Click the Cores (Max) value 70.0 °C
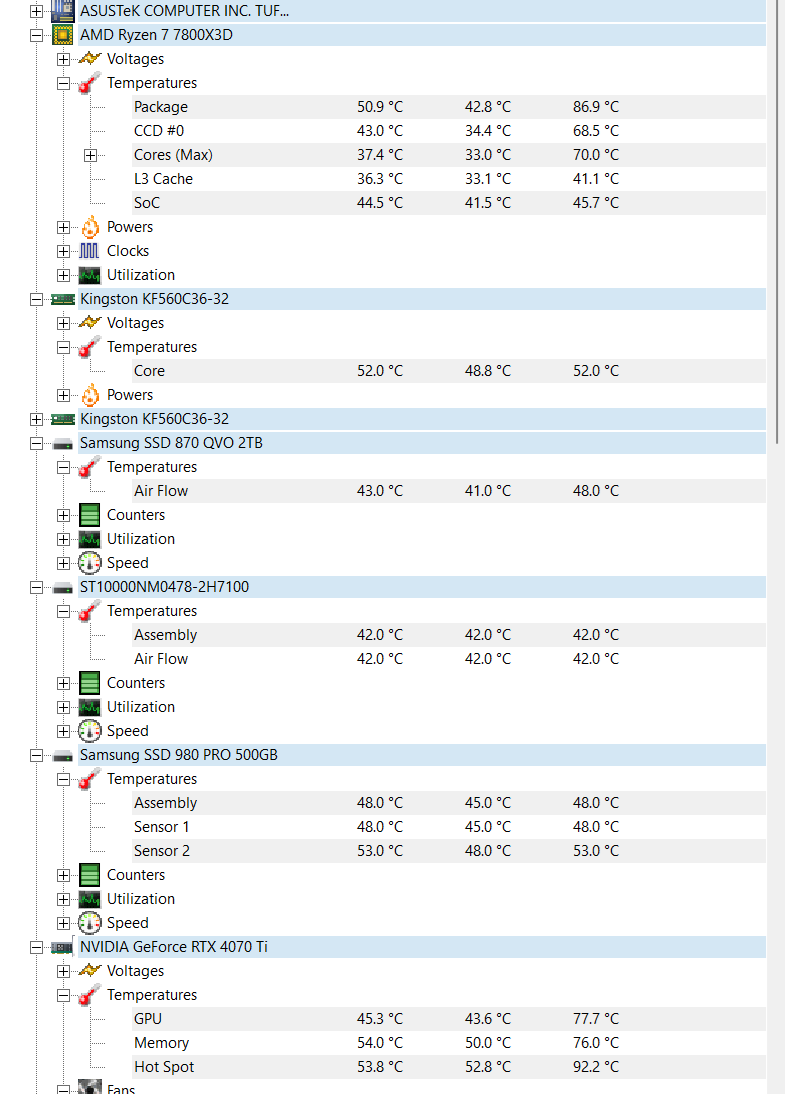This screenshot has height=1094, width=785. [596, 155]
